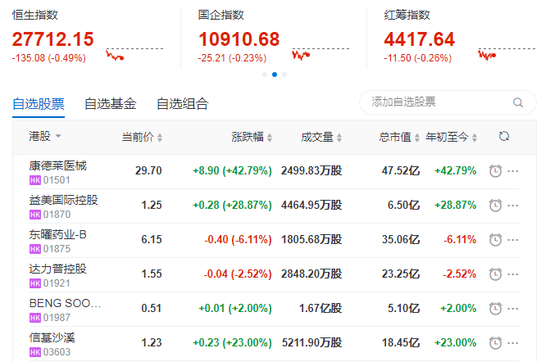The image size is (550, 362).
Task: Switch to 自选基金 tab
Action: (110, 104)
